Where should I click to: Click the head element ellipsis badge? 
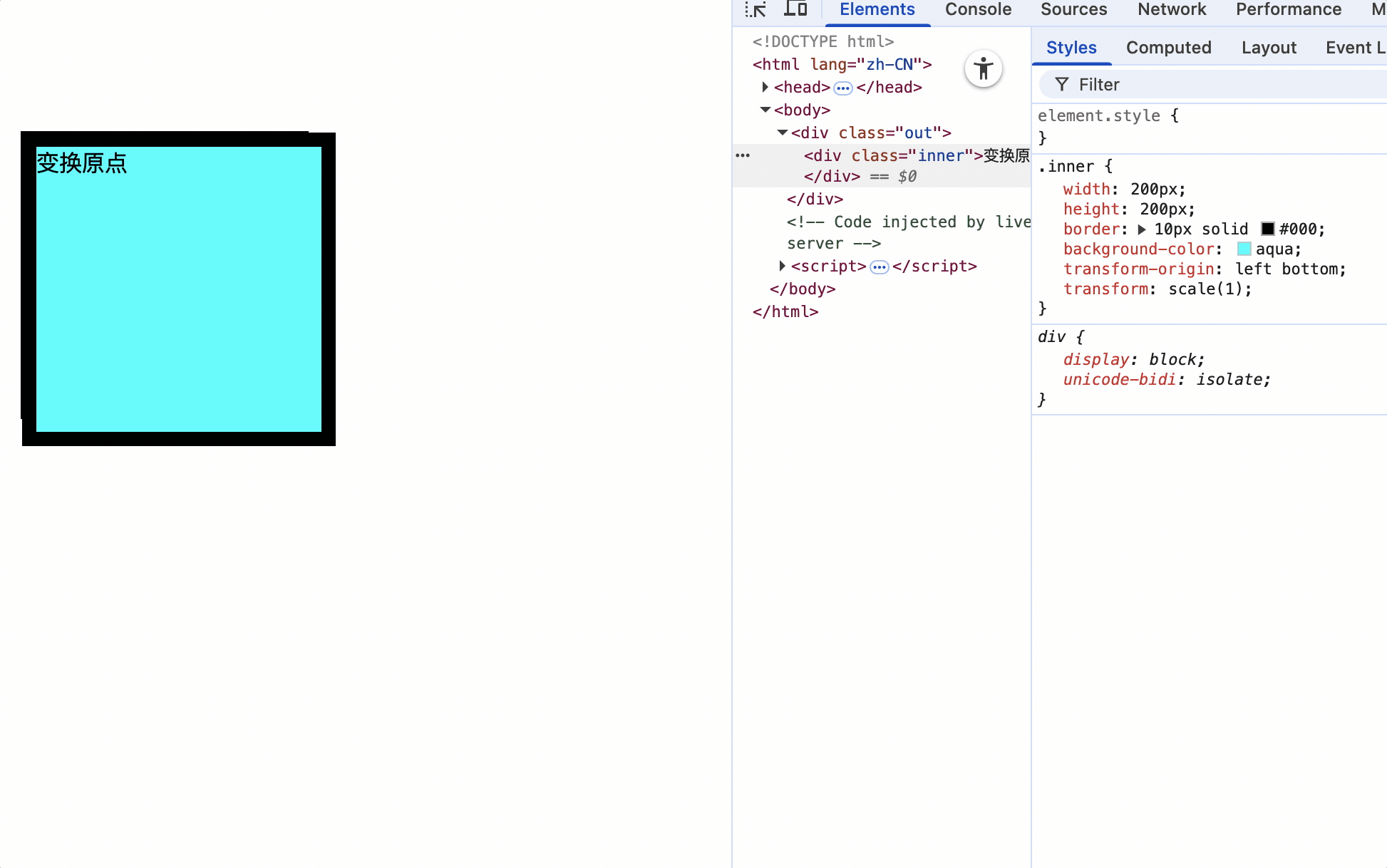pyautogui.click(x=843, y=88)
